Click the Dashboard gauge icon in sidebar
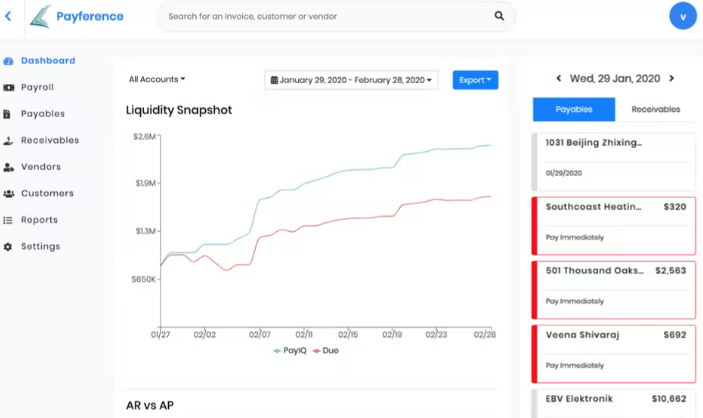The image size is (703, 418). (8, 61)
